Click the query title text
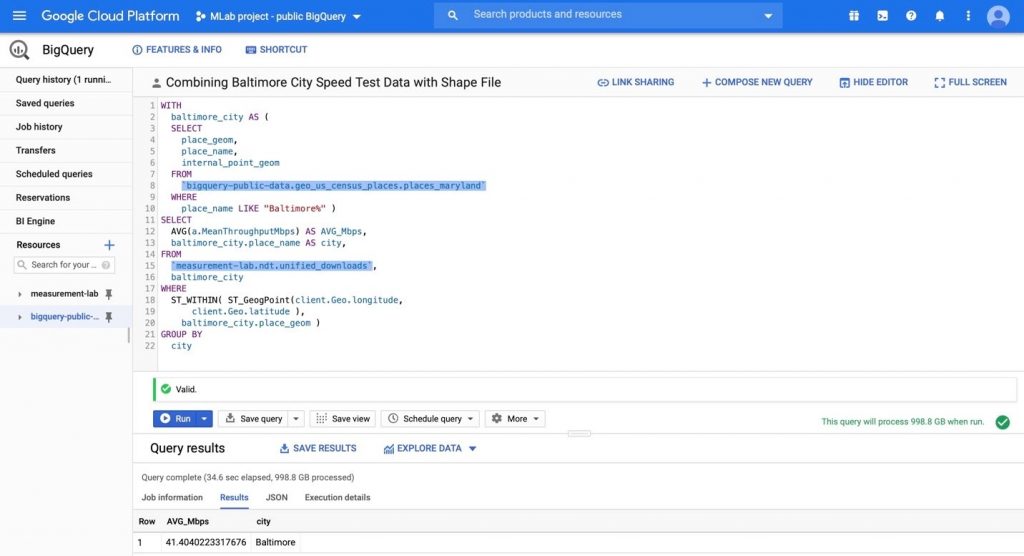1024x556 pixels. click(x=333, y=83)
